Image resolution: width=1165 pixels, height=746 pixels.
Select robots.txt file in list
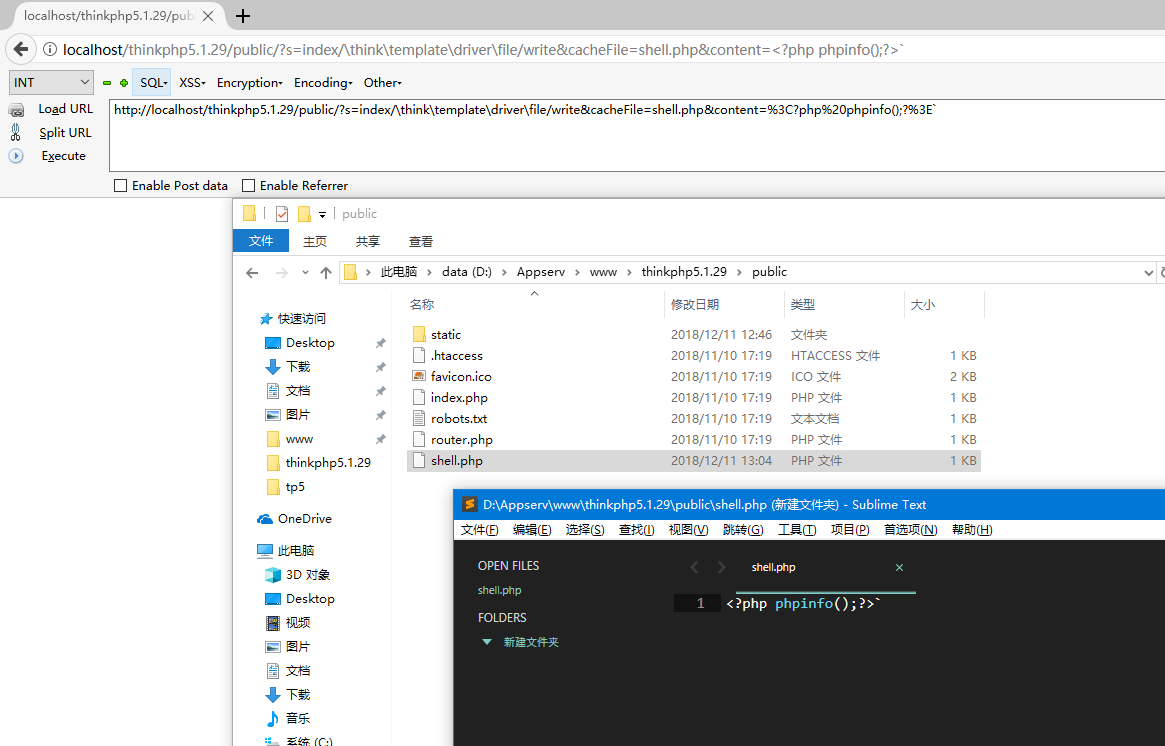458,418
